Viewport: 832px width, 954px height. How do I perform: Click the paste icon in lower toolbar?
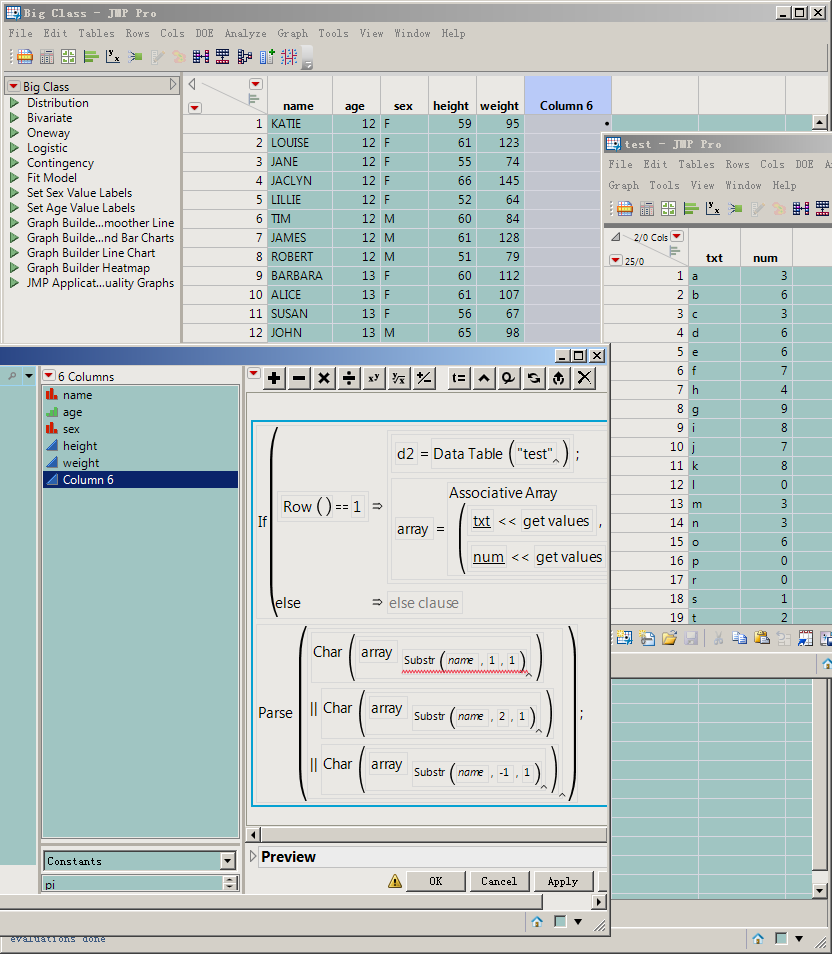tap(761, 638)
